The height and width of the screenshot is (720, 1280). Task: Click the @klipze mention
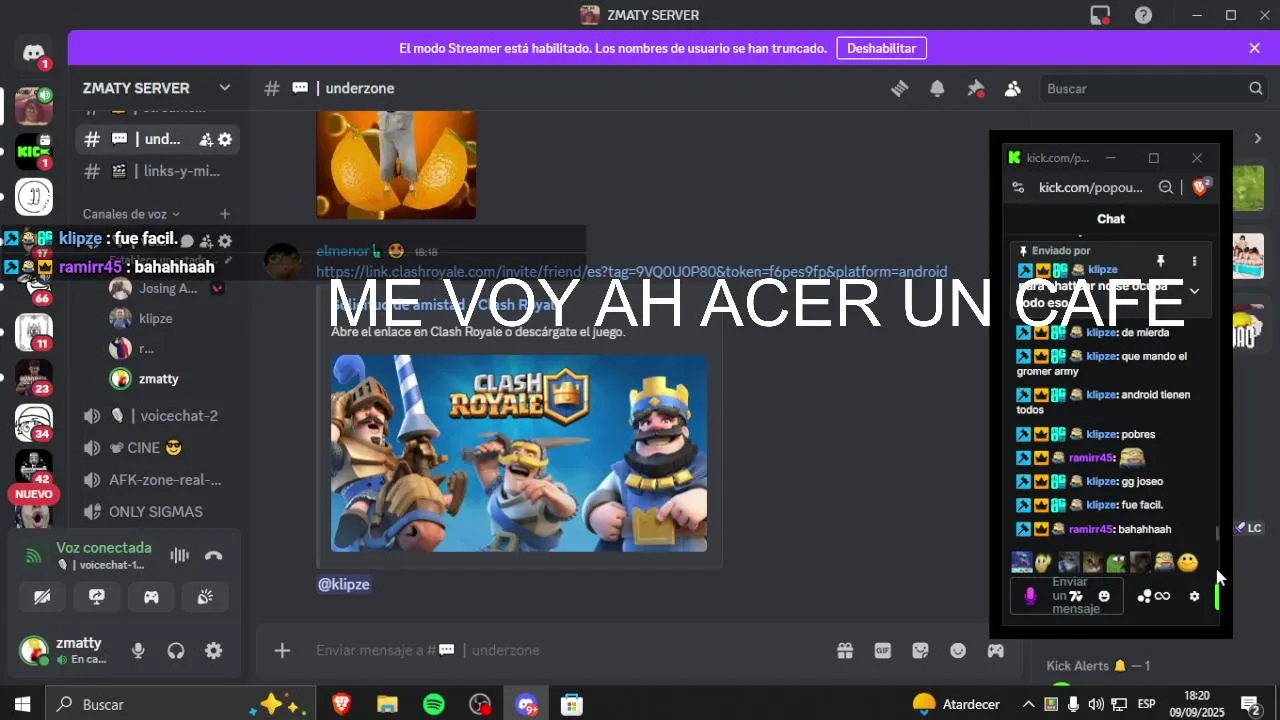344,584
